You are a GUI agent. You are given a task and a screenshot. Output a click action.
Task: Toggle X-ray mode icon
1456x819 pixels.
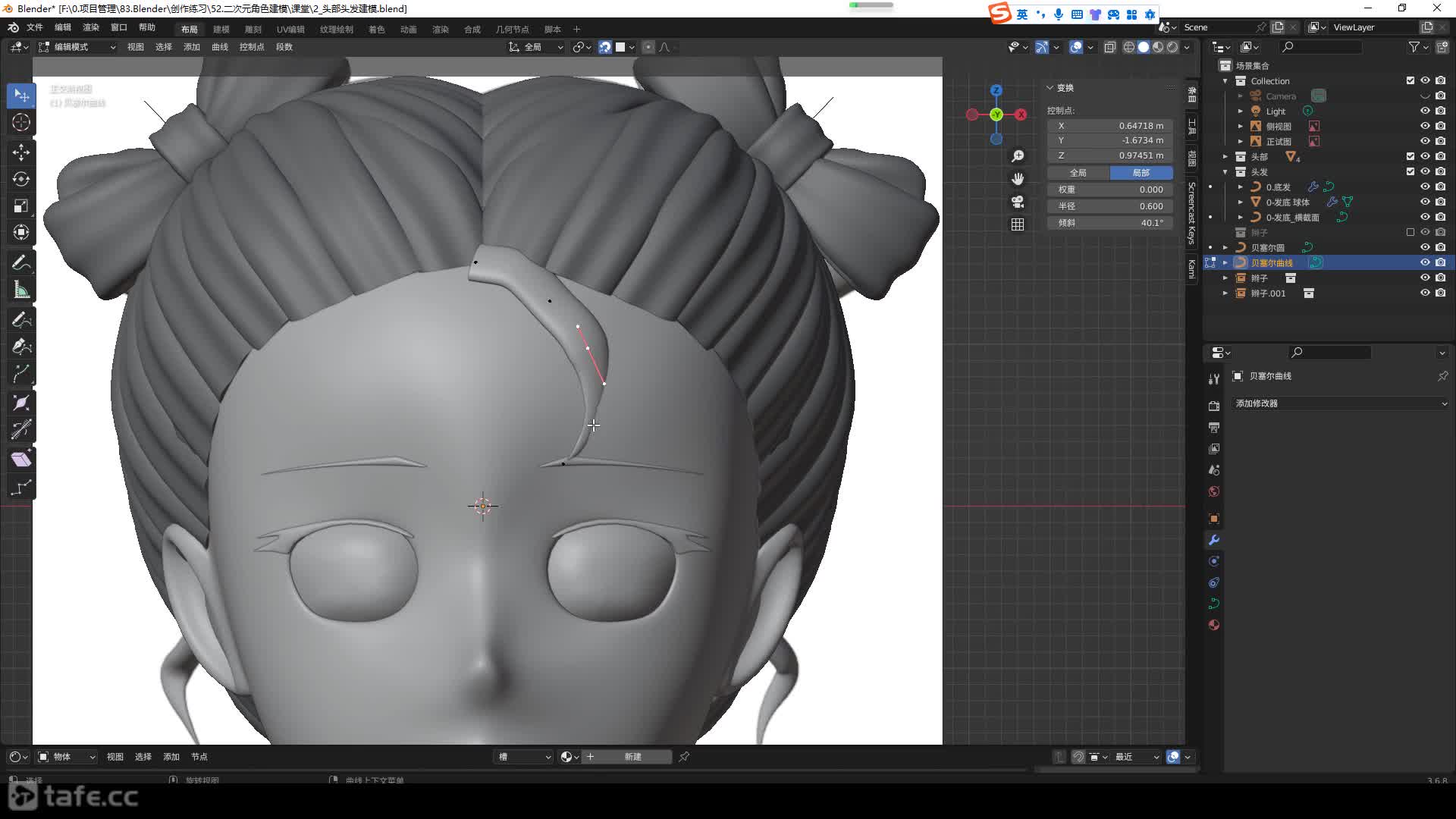pos(1109,47)
